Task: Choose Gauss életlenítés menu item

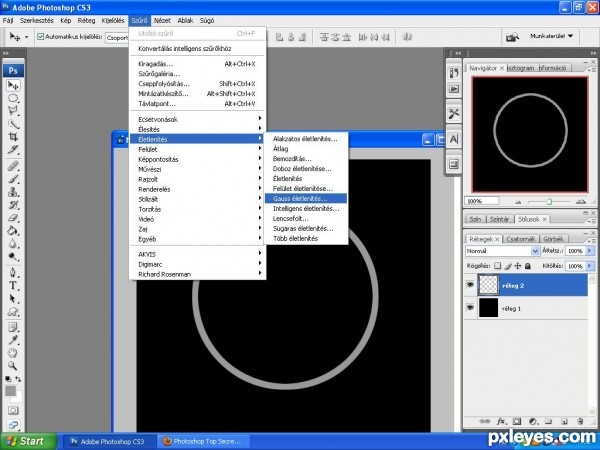Action: click(306, 199)
